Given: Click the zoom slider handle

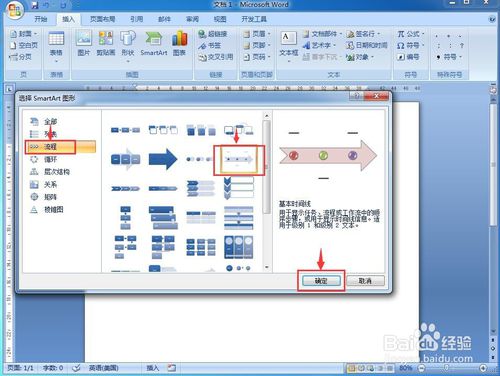Looking at the screenshot, I should 447,368.
